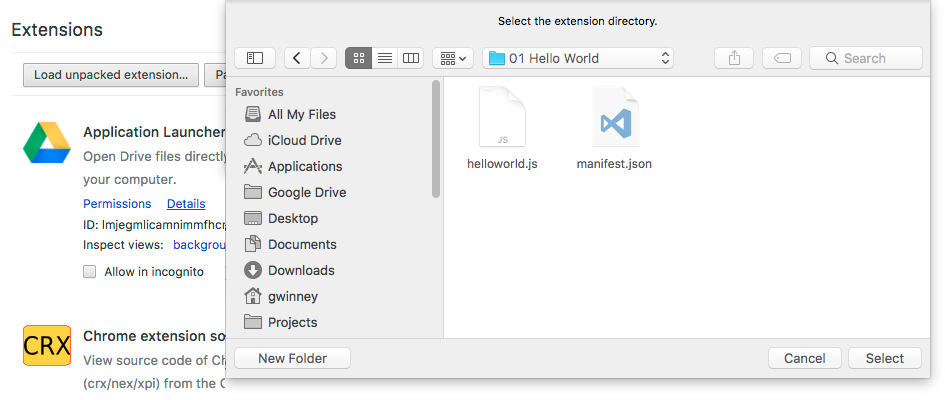Switch to icon view
This screenshot has height=400, width=945.
[358, 58]
